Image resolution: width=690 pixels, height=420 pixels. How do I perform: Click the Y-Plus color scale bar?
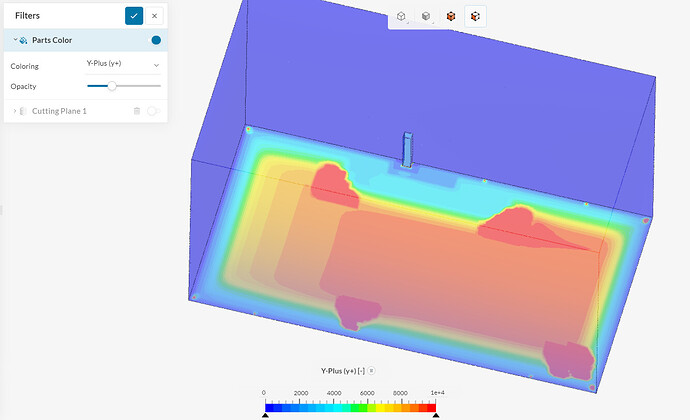(350, 408)
